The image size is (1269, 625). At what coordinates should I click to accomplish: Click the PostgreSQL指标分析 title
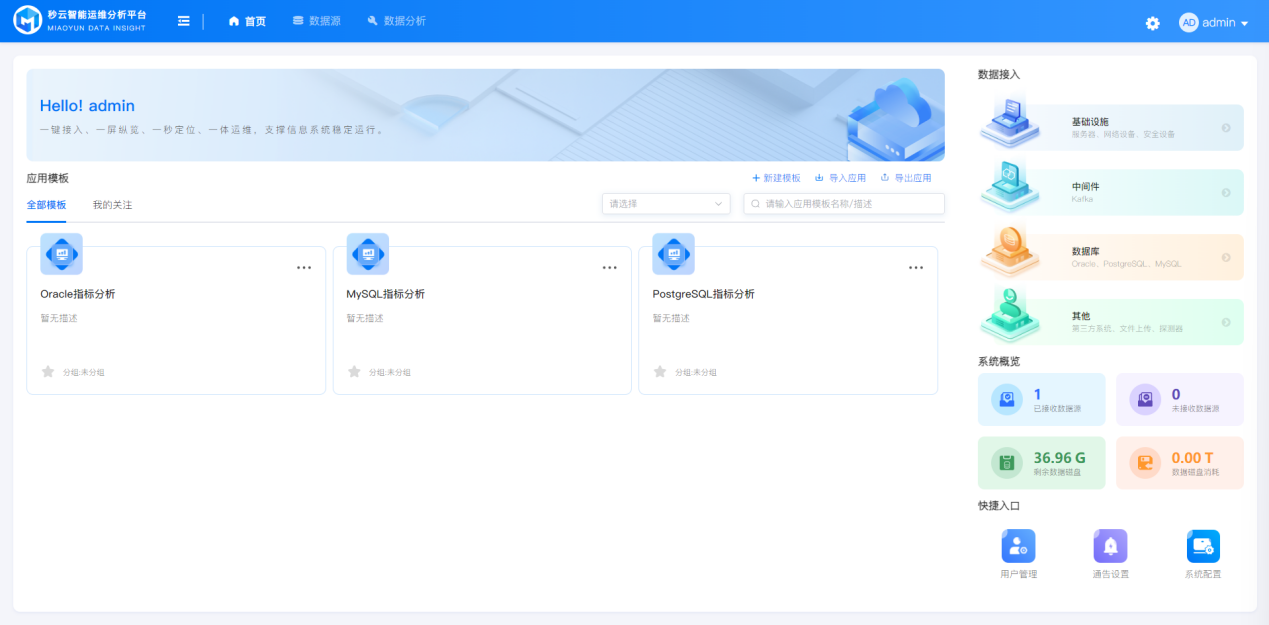(704, 294)
